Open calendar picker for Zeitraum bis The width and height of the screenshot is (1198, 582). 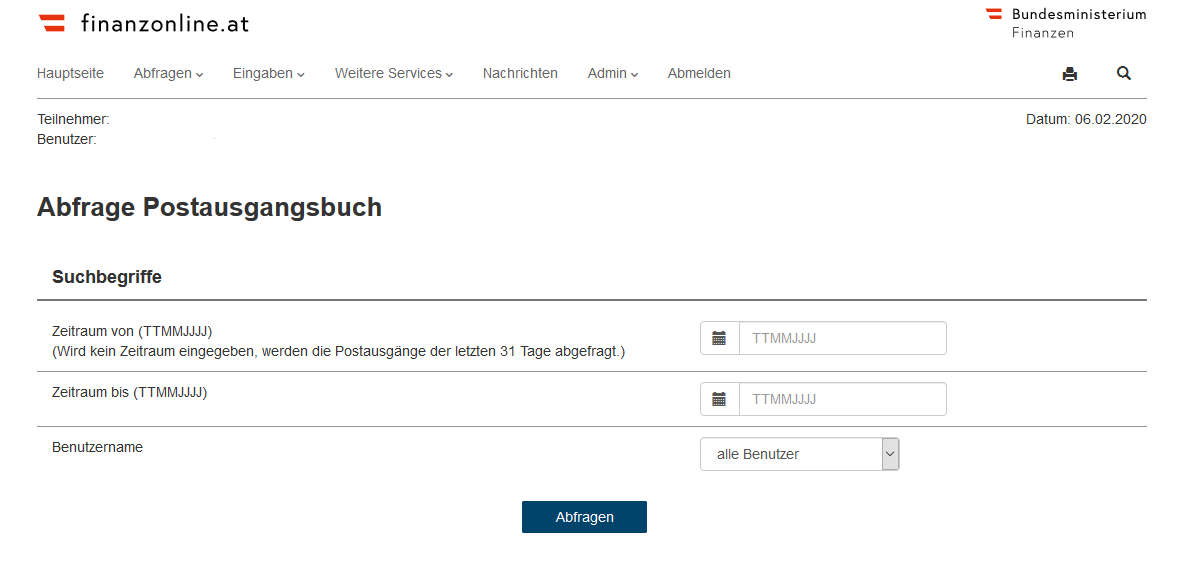pos(719,399)
